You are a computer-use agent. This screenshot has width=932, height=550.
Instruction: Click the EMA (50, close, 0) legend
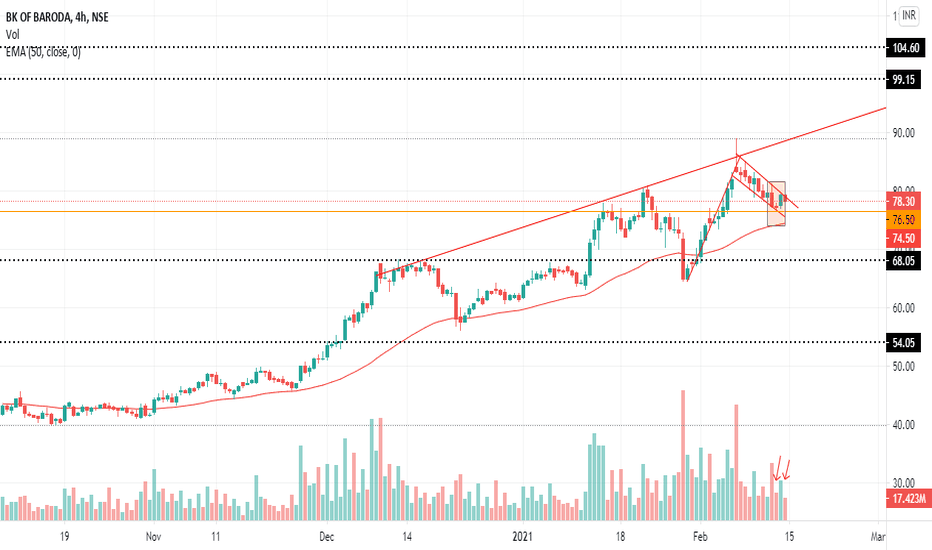tap(43, 52)
